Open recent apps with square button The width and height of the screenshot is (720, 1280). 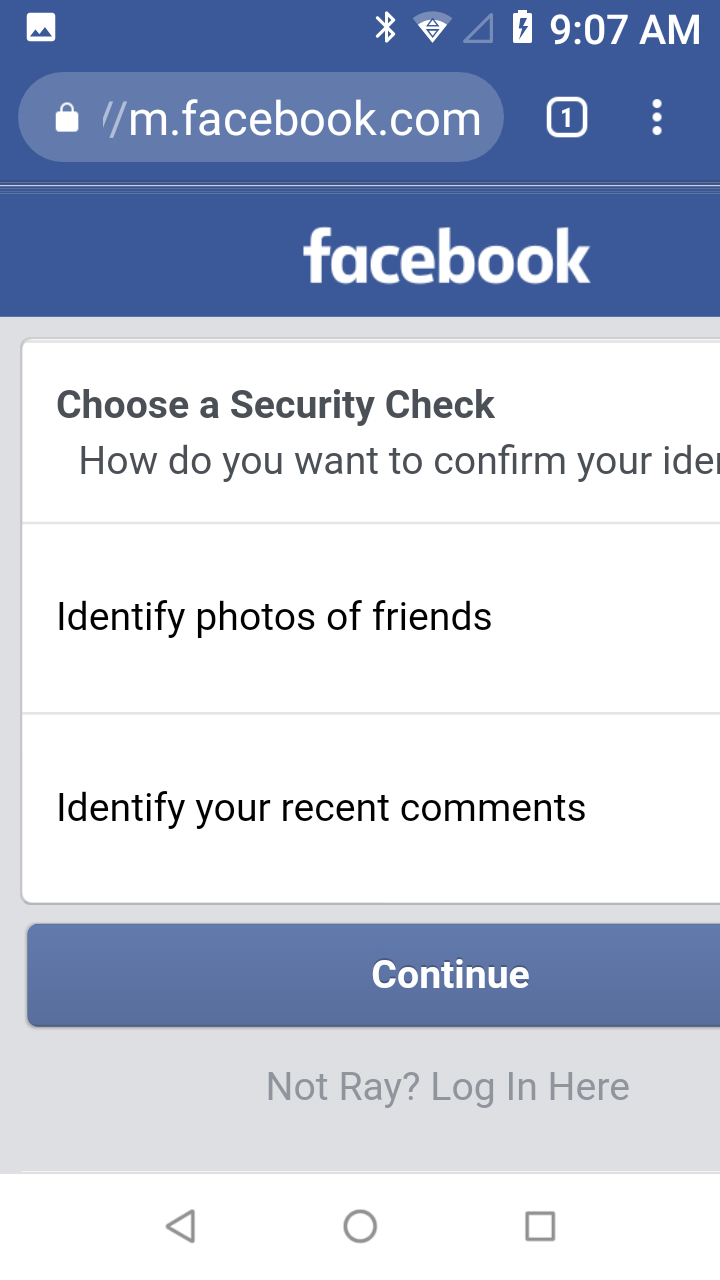coord(540,1226)
